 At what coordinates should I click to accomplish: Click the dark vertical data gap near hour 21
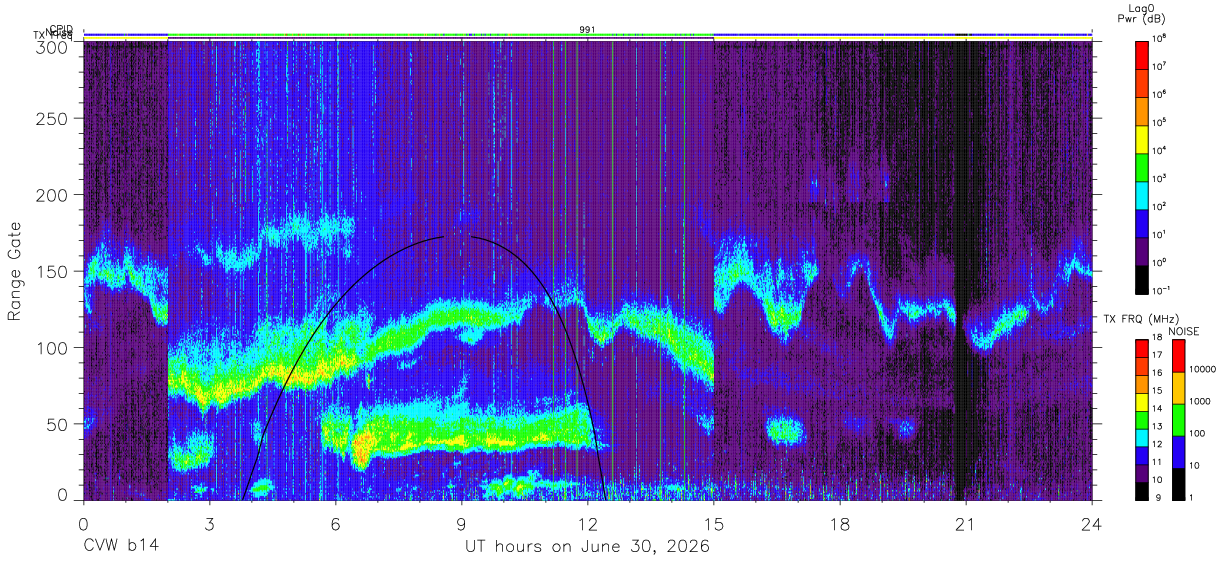pos(962,270)
